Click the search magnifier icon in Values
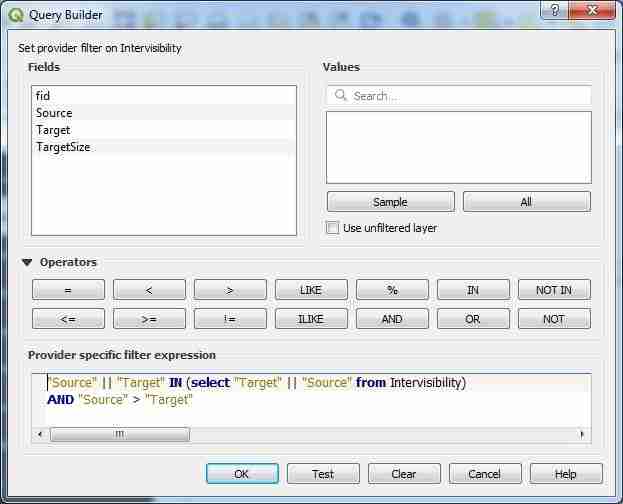Image resolution: width=623 pixels, height=504 pixels. tap(340, 95)
